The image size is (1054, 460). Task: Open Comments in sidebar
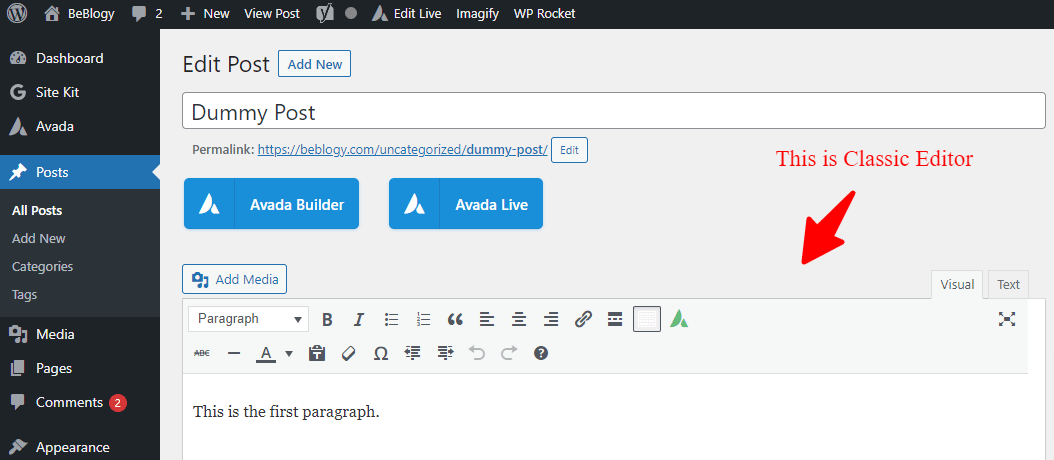tap(79, 403)
